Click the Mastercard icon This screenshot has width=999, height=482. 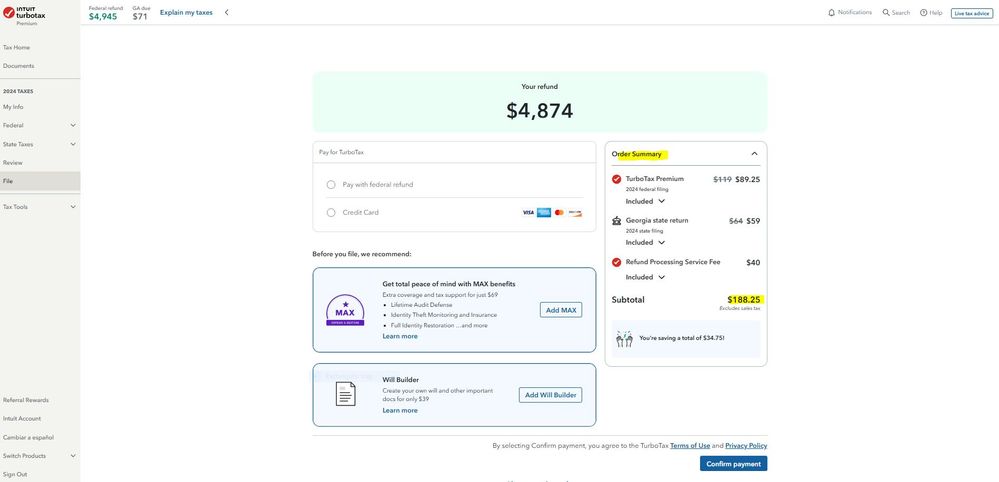(x=559, y=213)
